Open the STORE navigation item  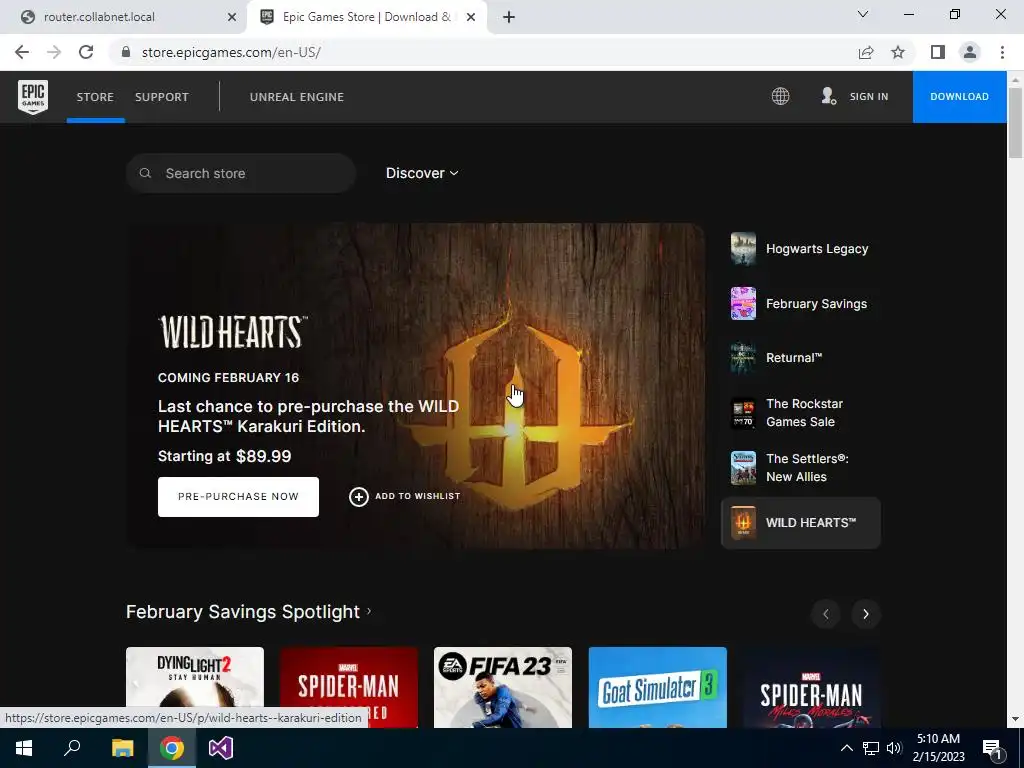pyautogui.click(x=95, y=97)
